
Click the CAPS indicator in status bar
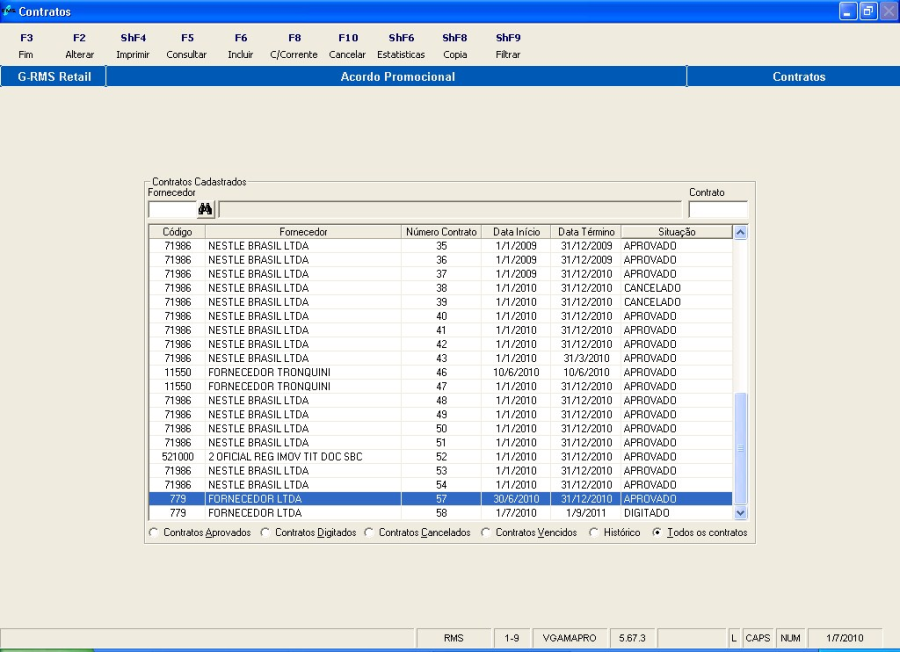pos(758,638)
